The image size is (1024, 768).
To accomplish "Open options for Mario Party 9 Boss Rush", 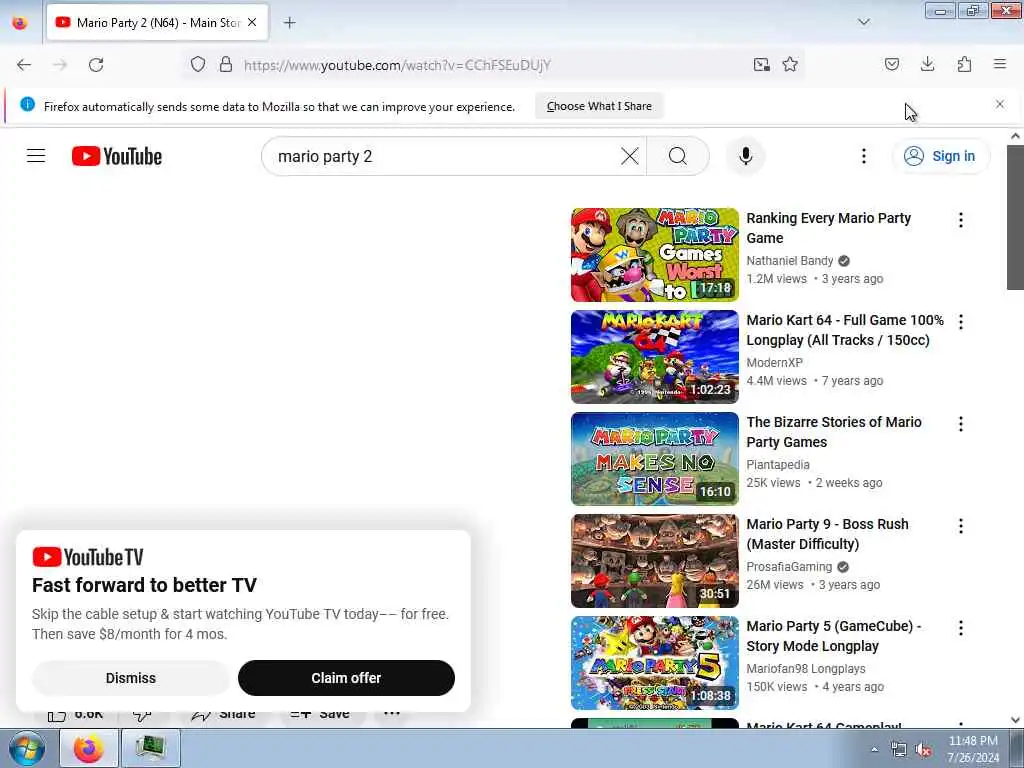I will tap(960, 526).
